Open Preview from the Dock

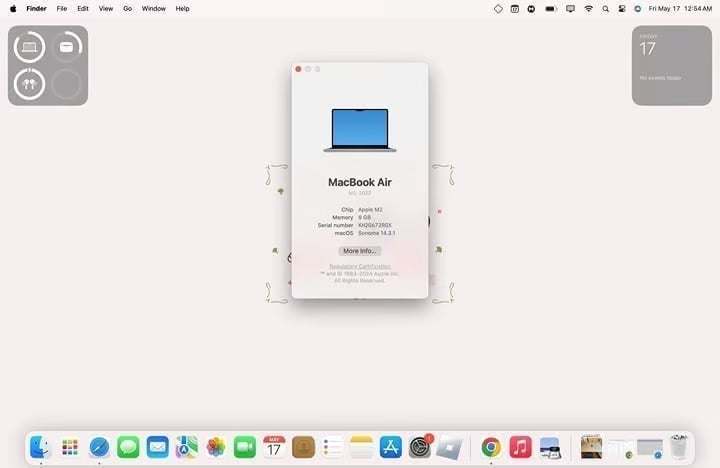(x=550, y=447)
